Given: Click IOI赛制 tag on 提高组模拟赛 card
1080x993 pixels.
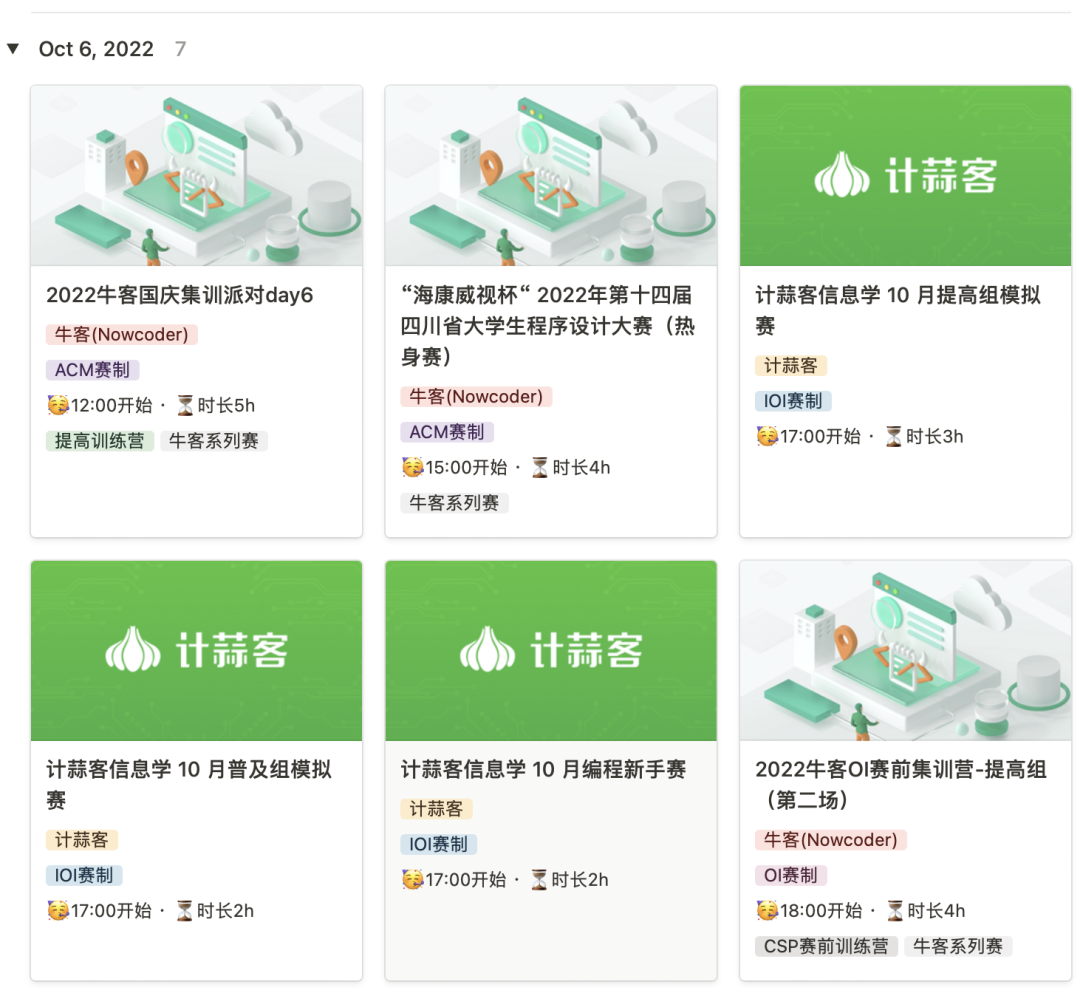Looking at the screenshot, I should [x=793, y=401].
